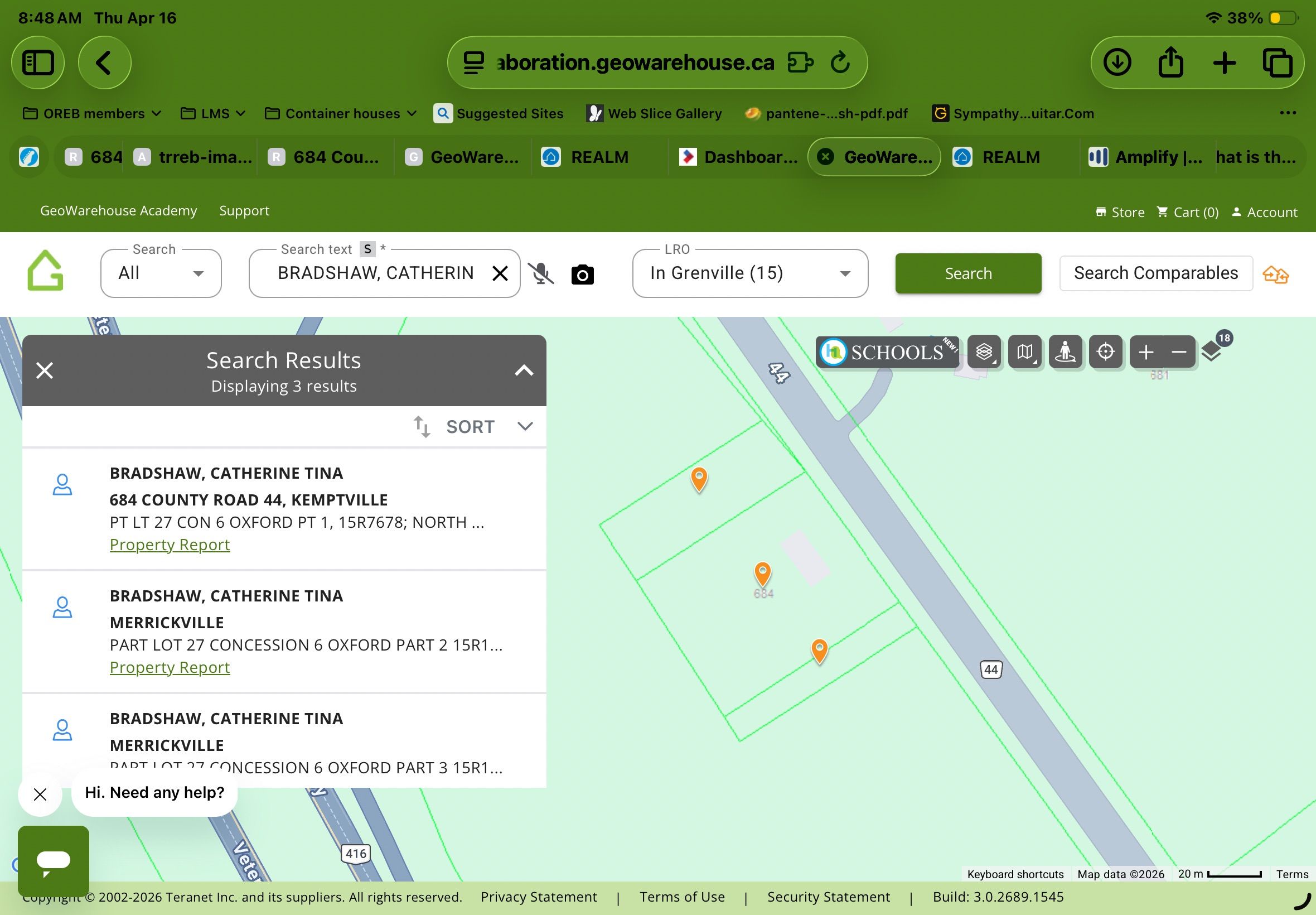Zoom in using the map plus button
Screen dimensions: 1316x915
[x=1146, y=351]
